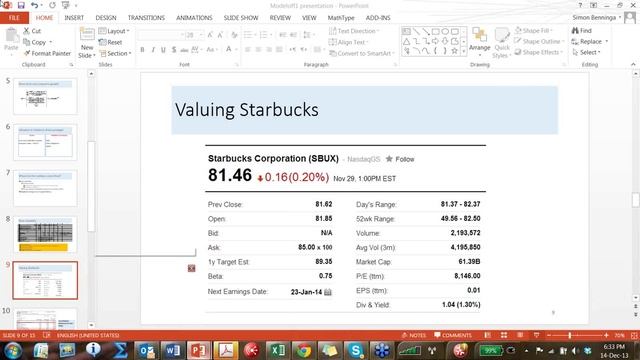Select slide 7 thumbnail
Viewport: 640px width, 360px height.
pyautogui.click(x=45, y=189)
